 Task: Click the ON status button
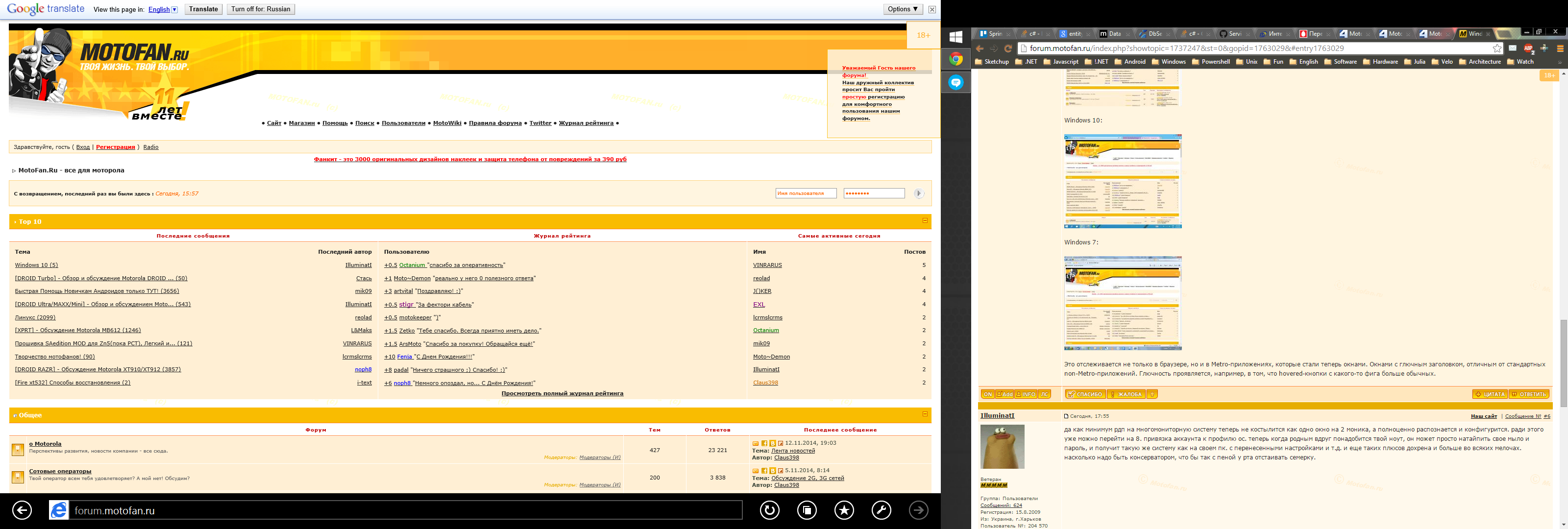point(987,394)
